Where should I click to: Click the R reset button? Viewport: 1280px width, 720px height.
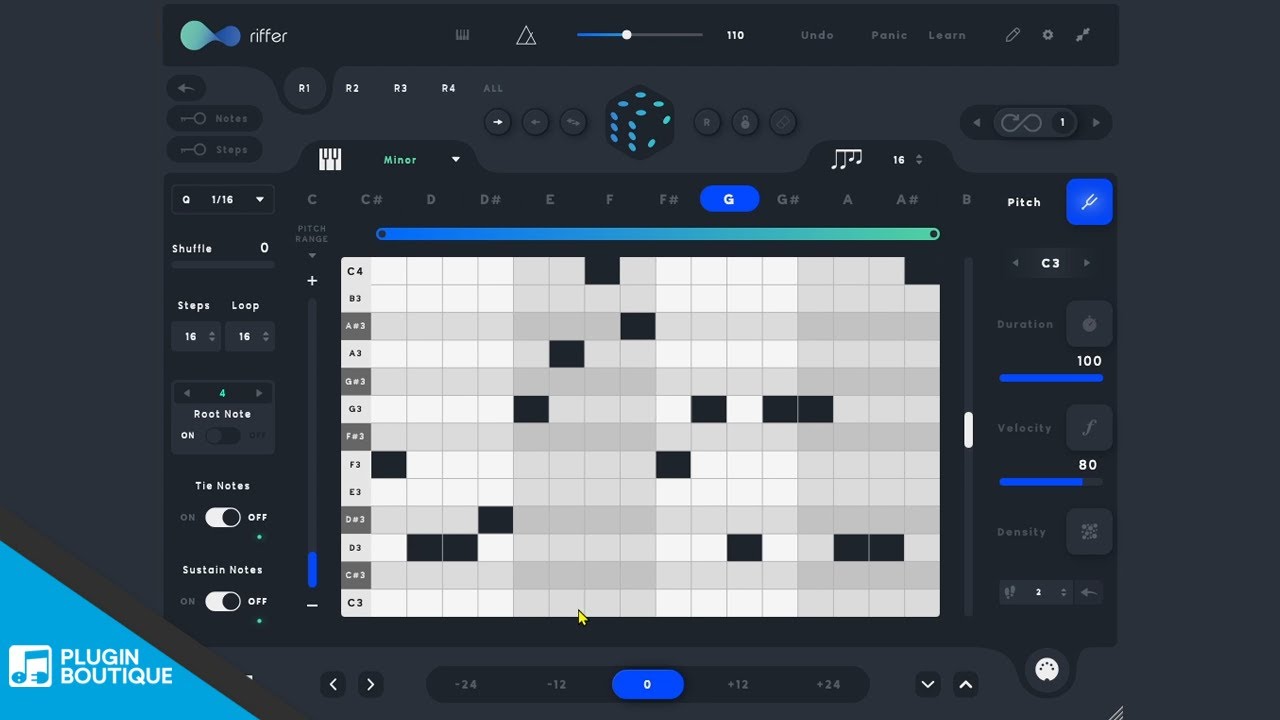click(707, 122)
